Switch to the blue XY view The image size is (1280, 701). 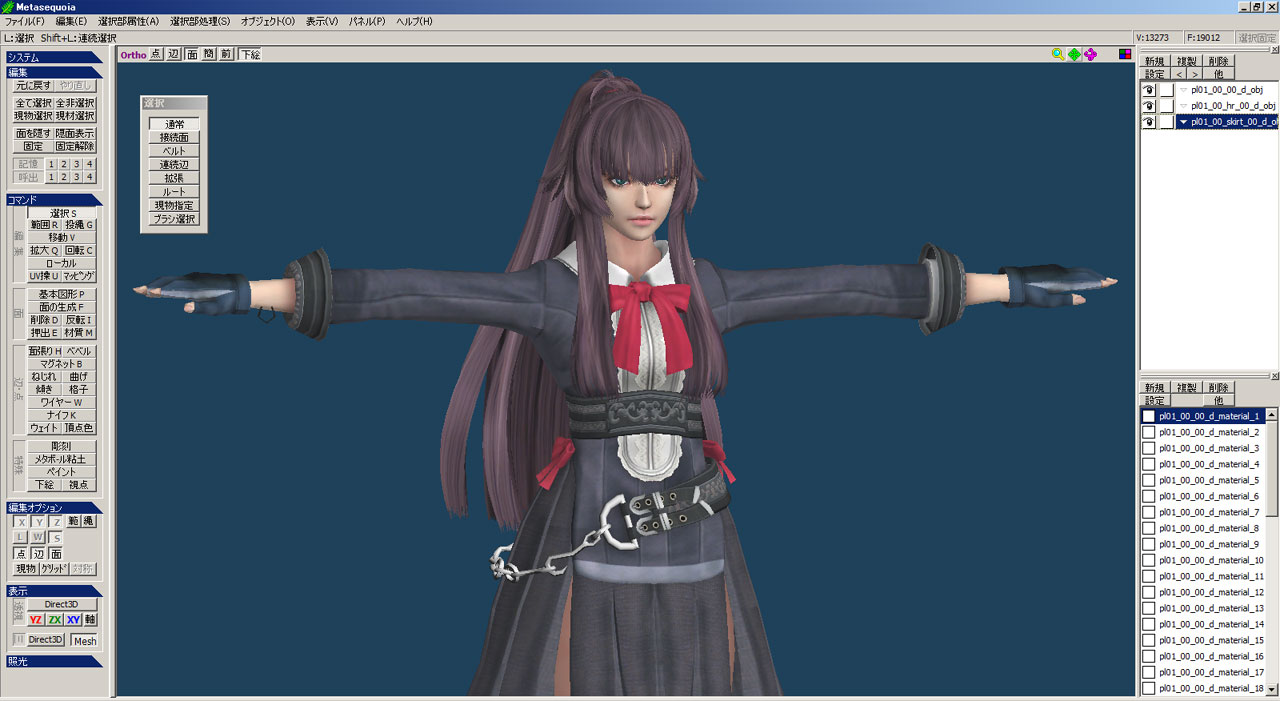coord(73,620)
